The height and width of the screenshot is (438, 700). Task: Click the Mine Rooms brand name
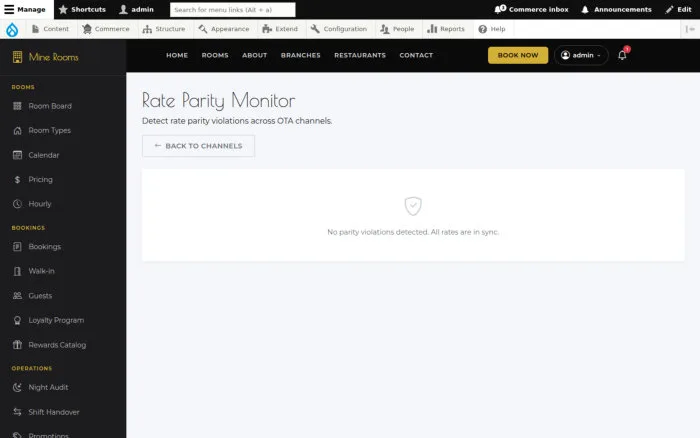pyautogui.click(x=54, y=57)
